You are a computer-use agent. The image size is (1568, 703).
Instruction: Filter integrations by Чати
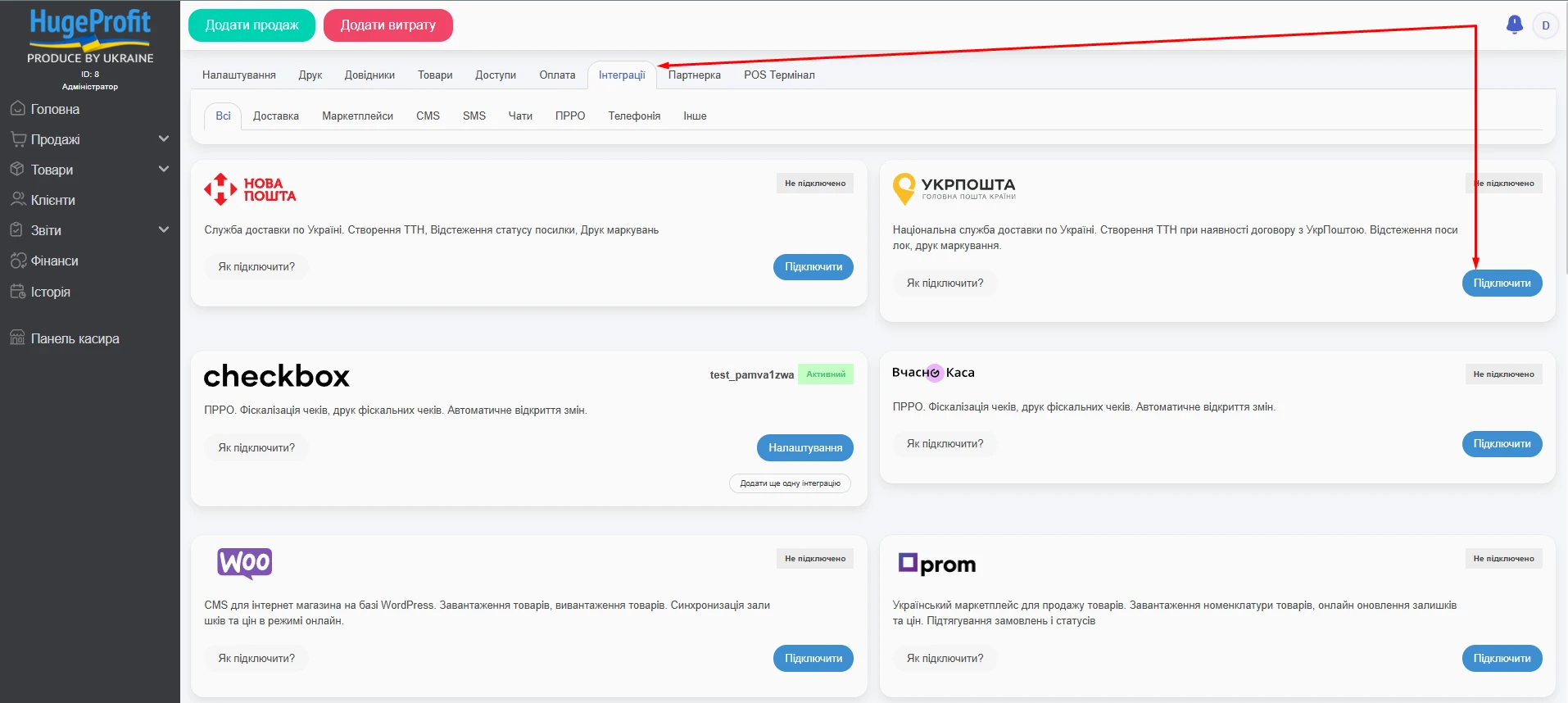tap(520, 116)
